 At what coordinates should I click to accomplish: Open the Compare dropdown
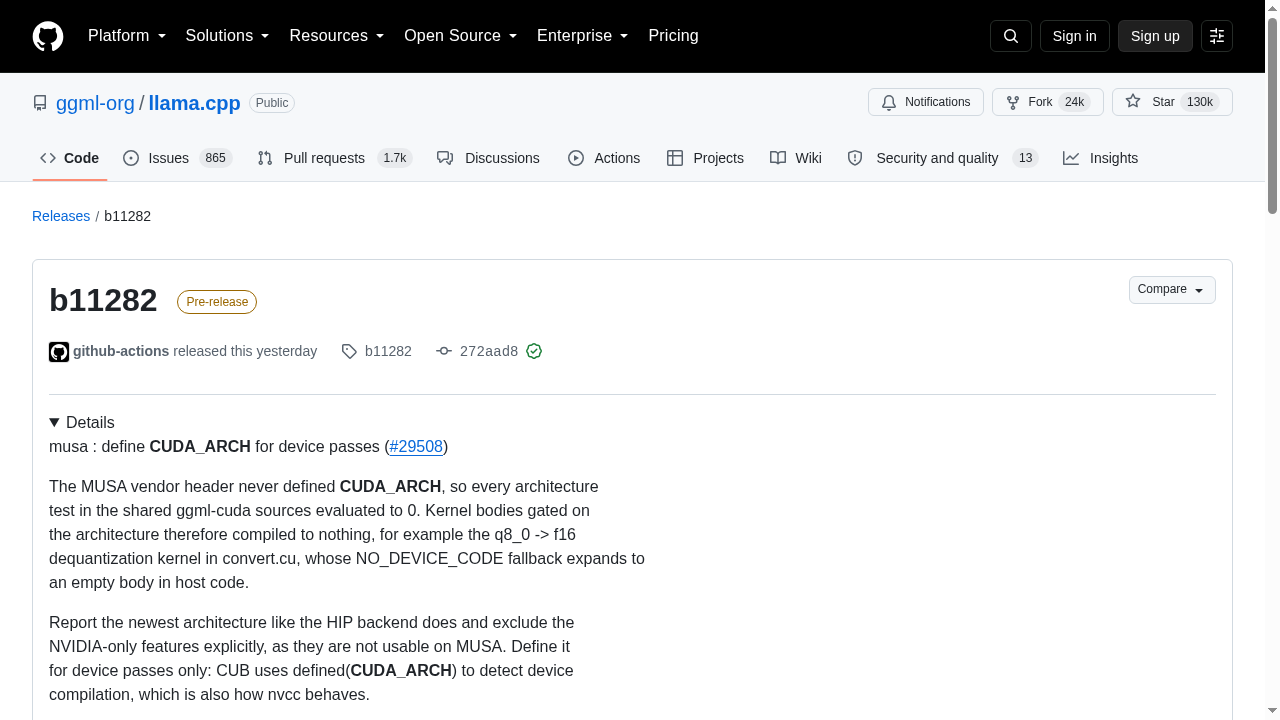[x=1172, y=290]
